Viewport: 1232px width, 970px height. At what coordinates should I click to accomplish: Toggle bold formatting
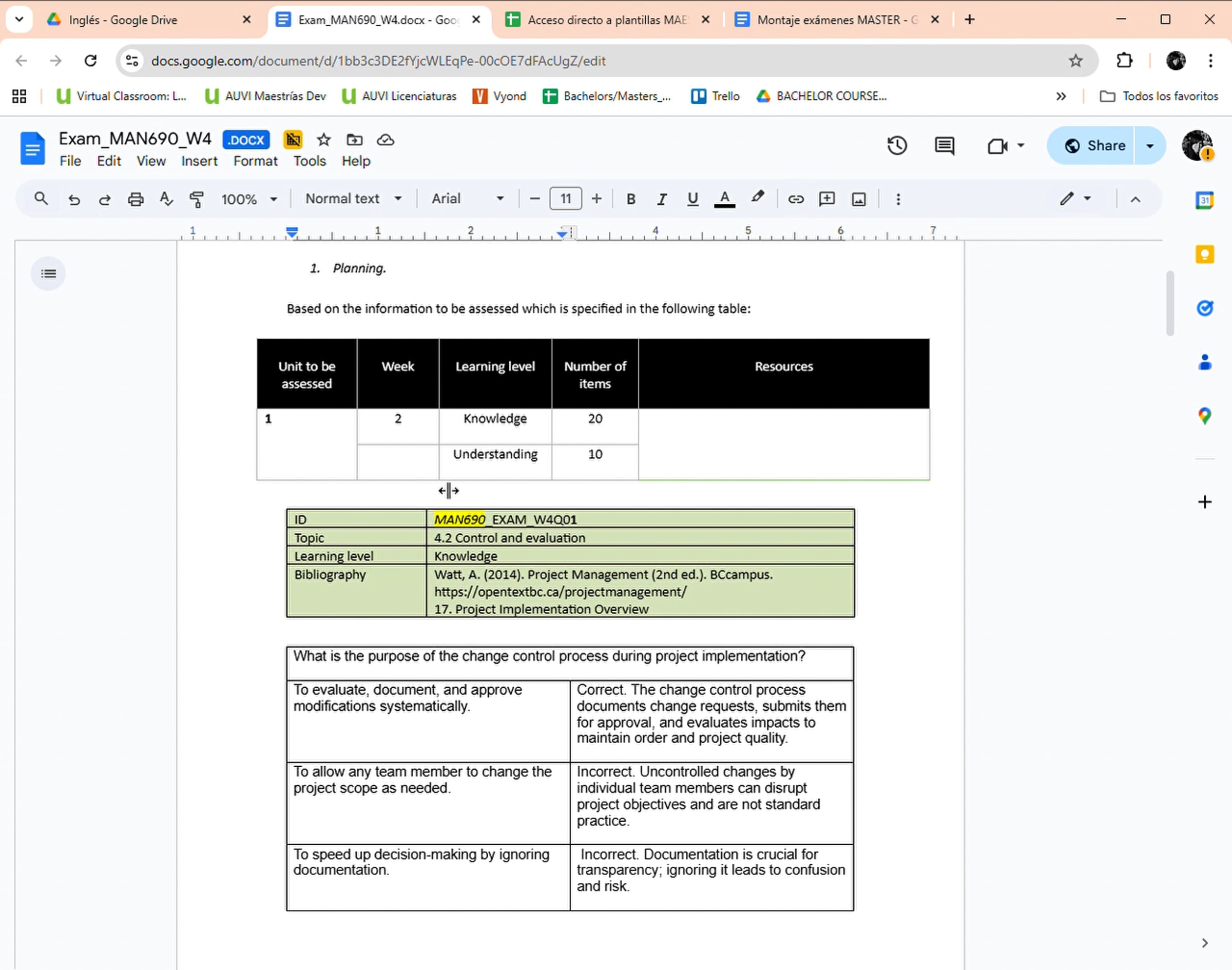630,199
